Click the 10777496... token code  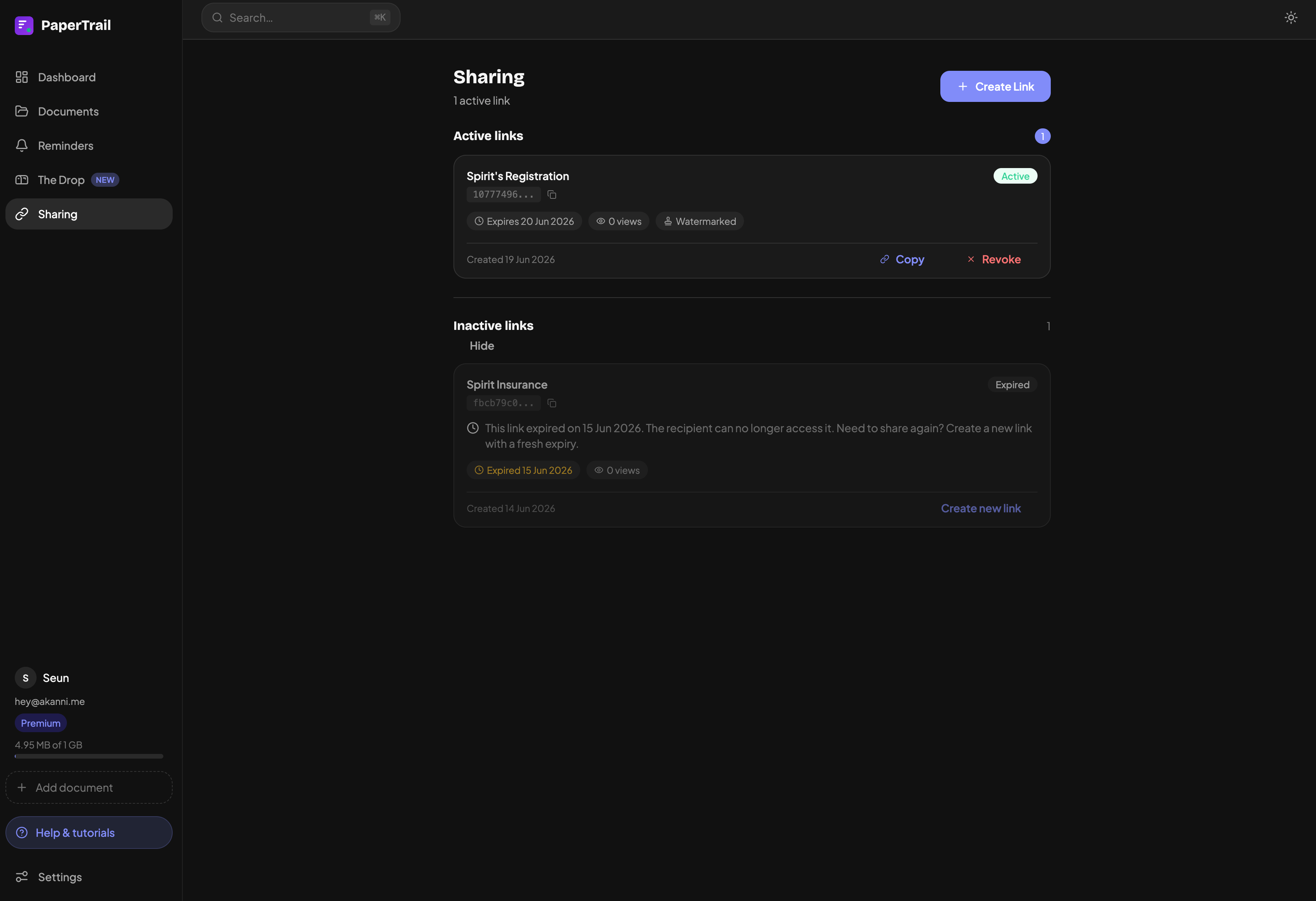coord(503,195)
